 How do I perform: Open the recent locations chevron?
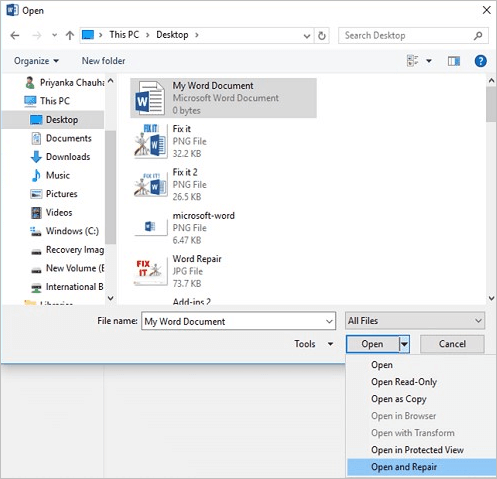pyautogui.click(x=54, y=35)
